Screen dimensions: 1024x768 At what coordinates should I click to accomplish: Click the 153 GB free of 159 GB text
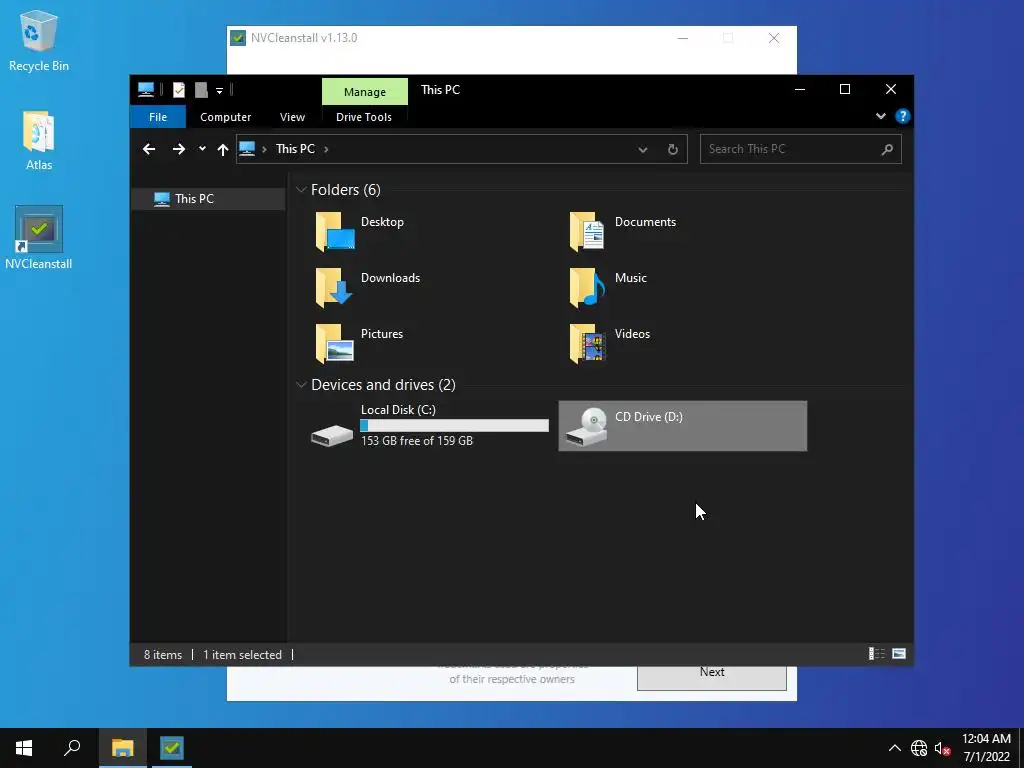click(417, 441)
